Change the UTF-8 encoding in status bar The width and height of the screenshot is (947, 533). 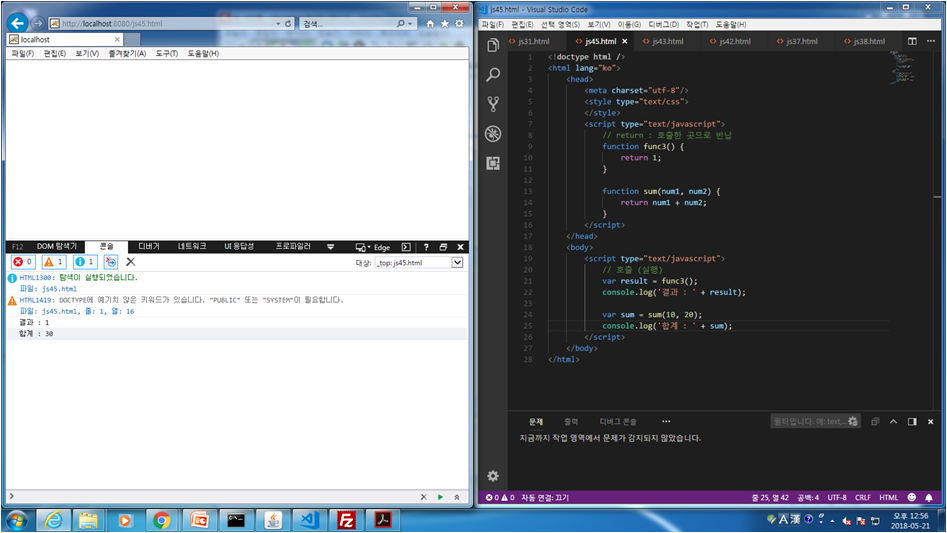coord(836,497)
